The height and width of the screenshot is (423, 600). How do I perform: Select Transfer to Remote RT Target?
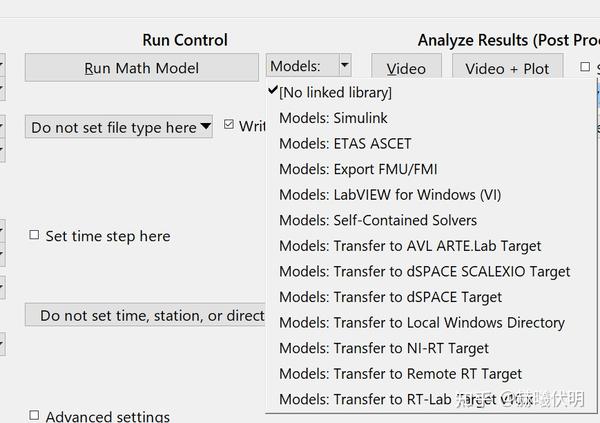[400, 374]
